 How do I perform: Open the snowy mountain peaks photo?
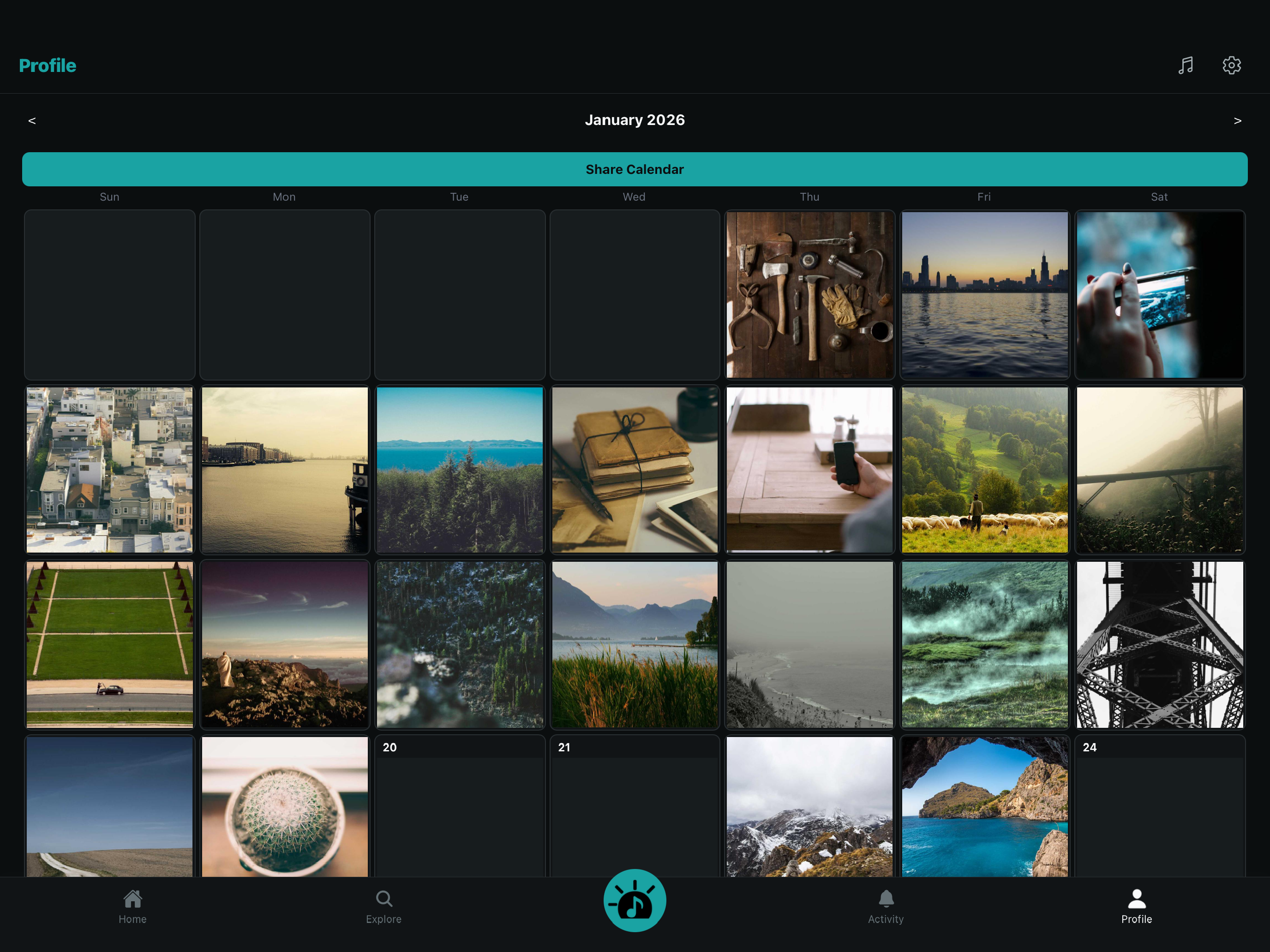pyautogui.click(x=809, y=807)
